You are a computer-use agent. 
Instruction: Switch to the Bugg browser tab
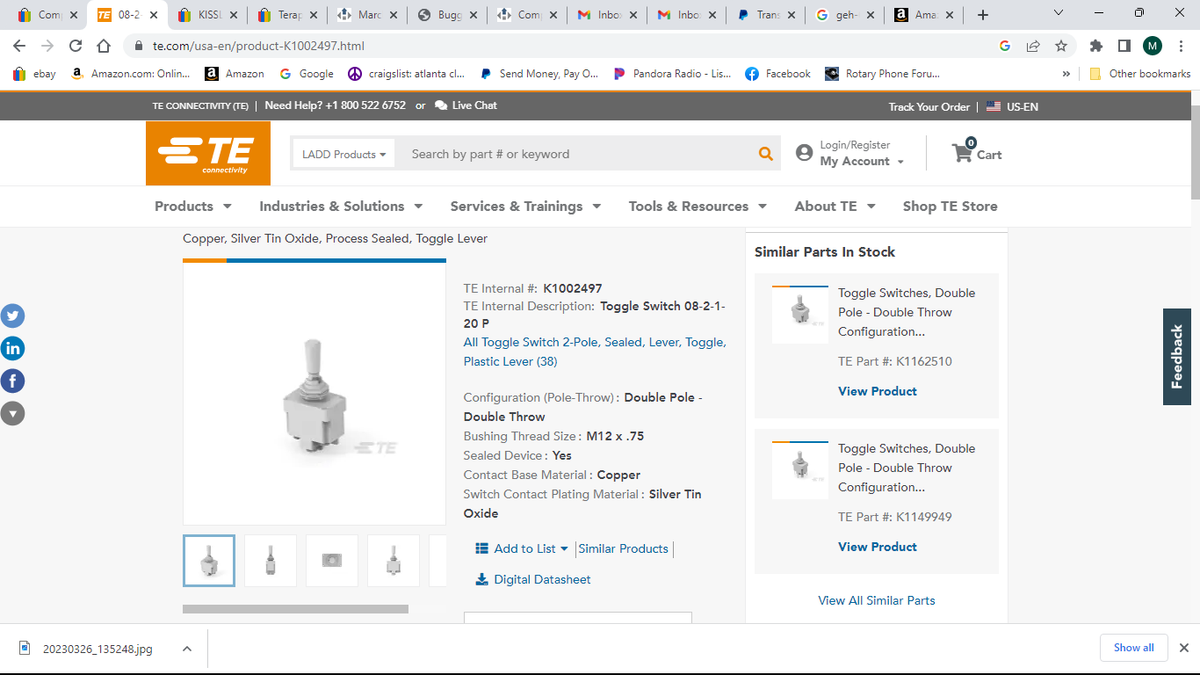[448, 15]
